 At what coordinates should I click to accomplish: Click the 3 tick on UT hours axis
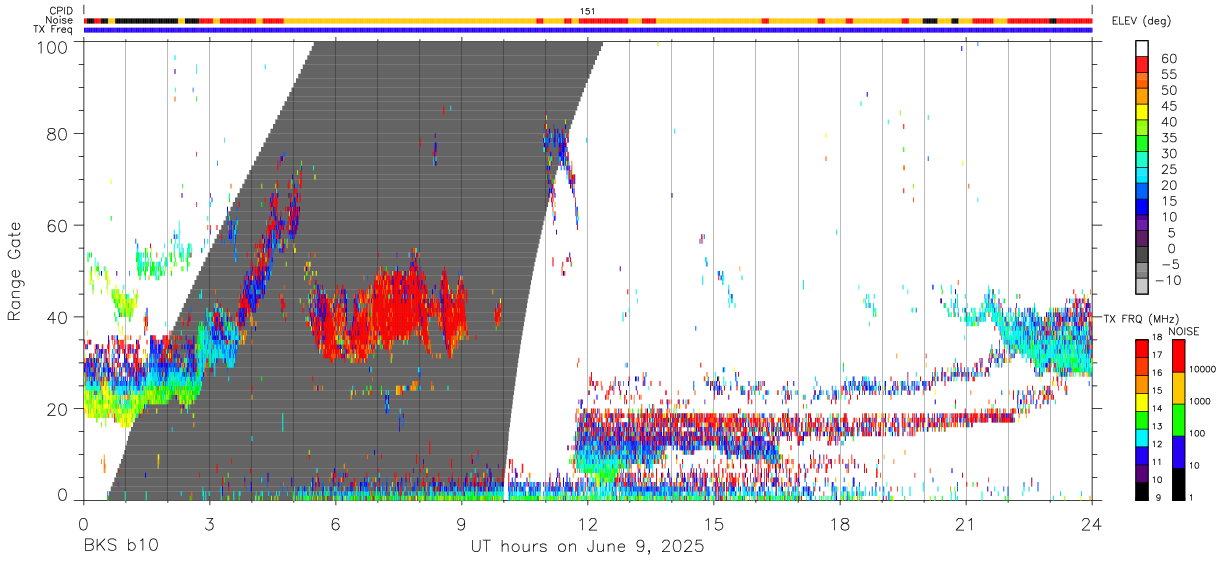(209, 523)
